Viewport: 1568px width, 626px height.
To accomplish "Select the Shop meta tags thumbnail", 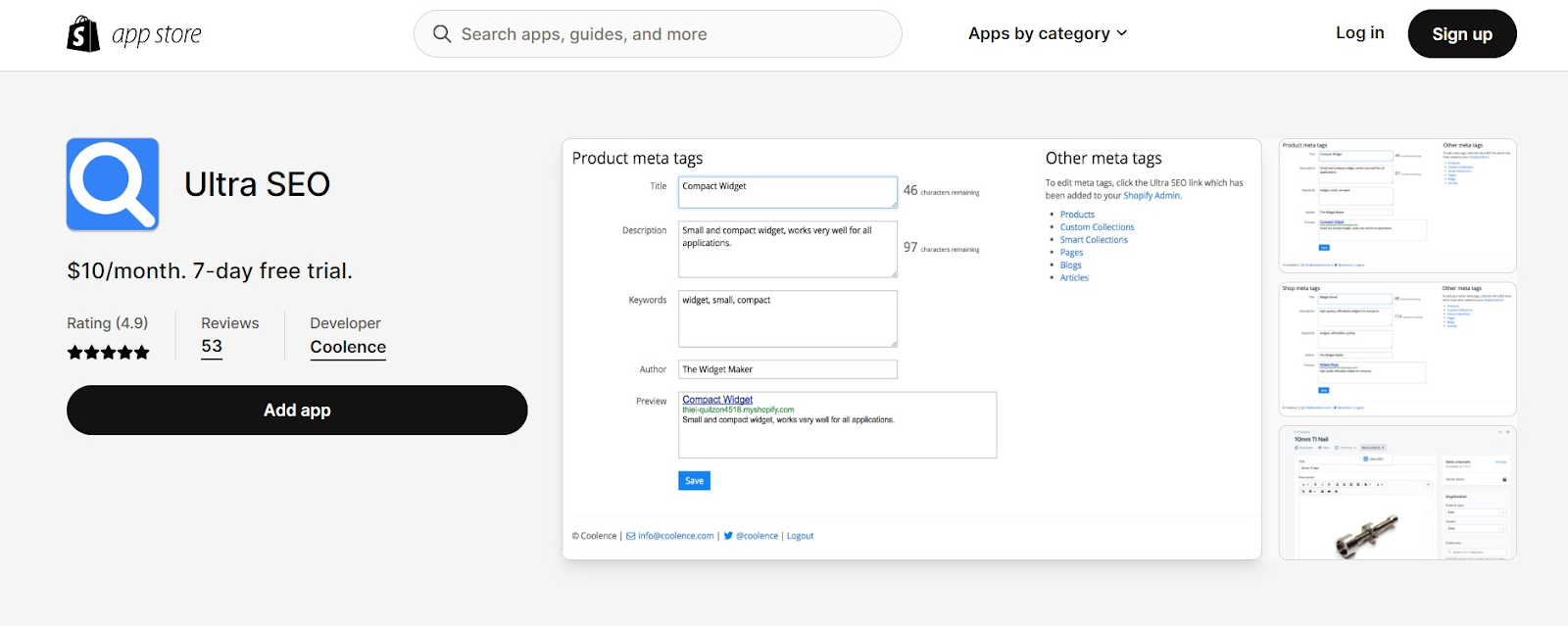I will tap(1397, 349).
